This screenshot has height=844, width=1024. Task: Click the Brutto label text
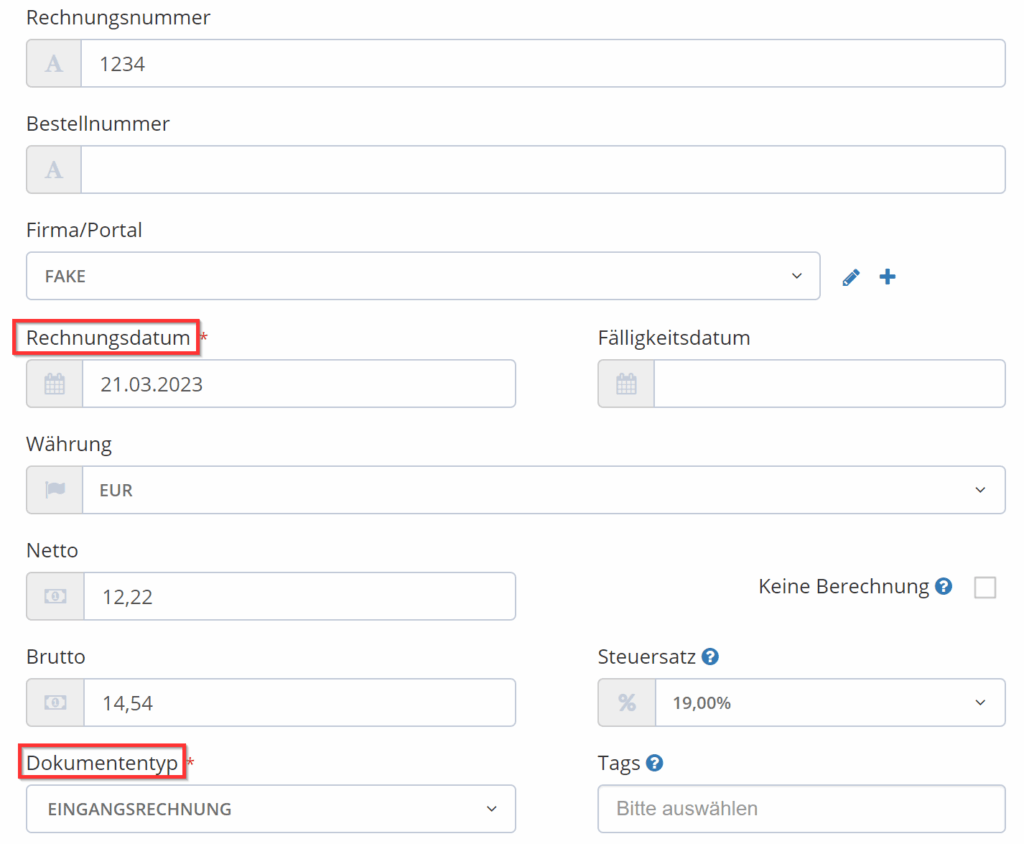[x=56, y=657]
